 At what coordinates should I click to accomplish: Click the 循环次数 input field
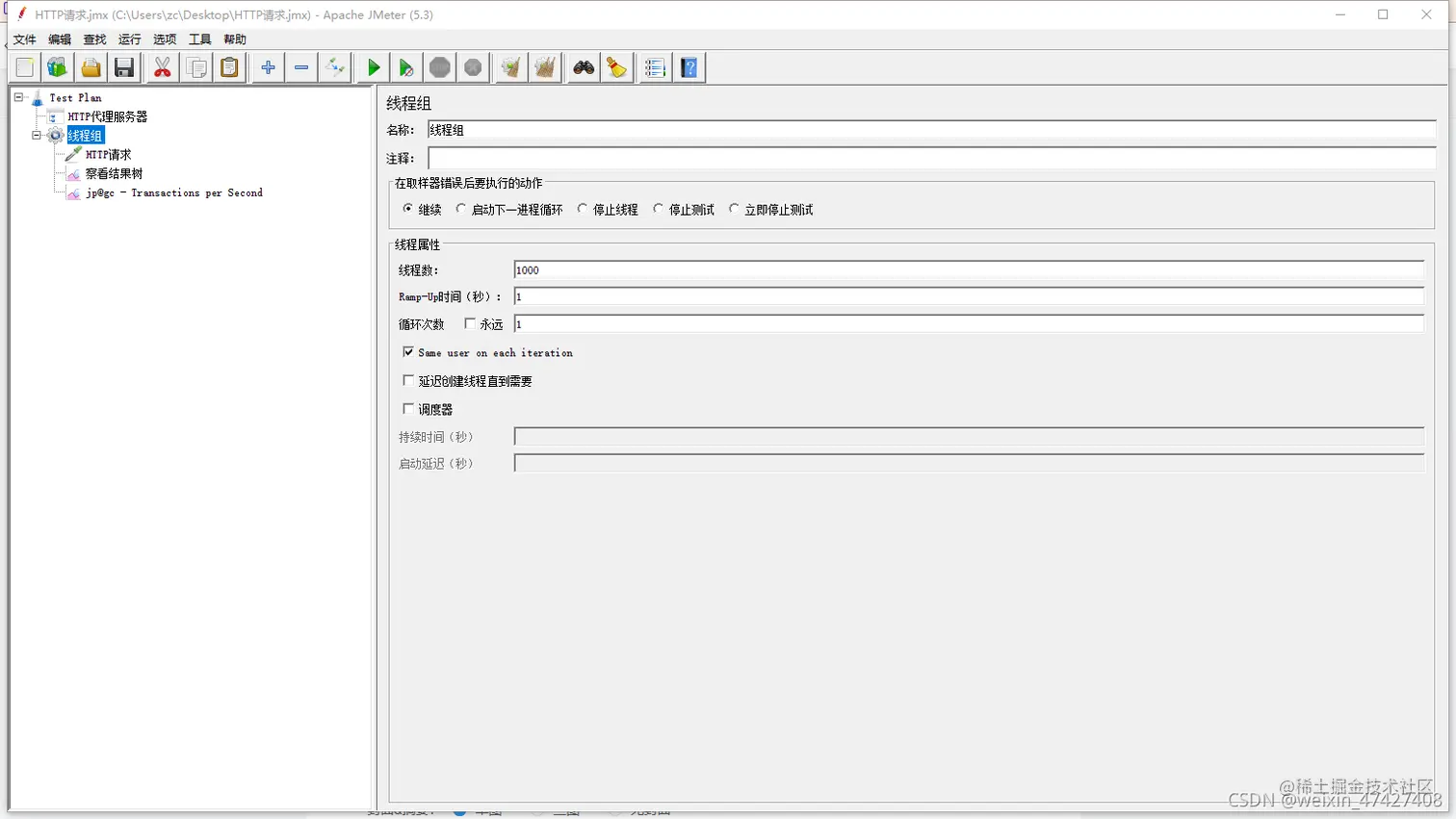click(969, 324)
